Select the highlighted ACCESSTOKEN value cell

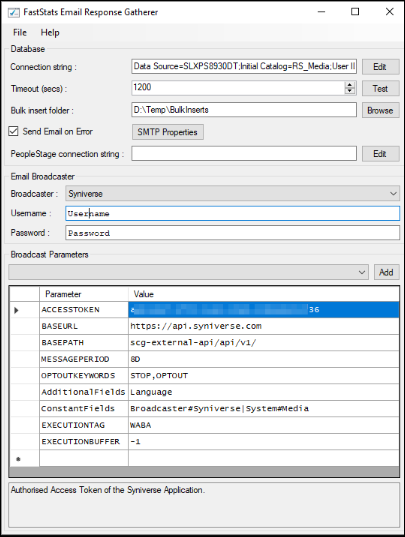click(x=264, y=310)
